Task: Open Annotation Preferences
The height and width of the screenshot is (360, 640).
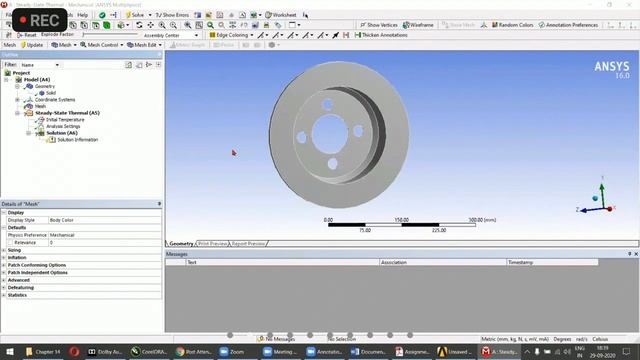Action: (568, 25)
